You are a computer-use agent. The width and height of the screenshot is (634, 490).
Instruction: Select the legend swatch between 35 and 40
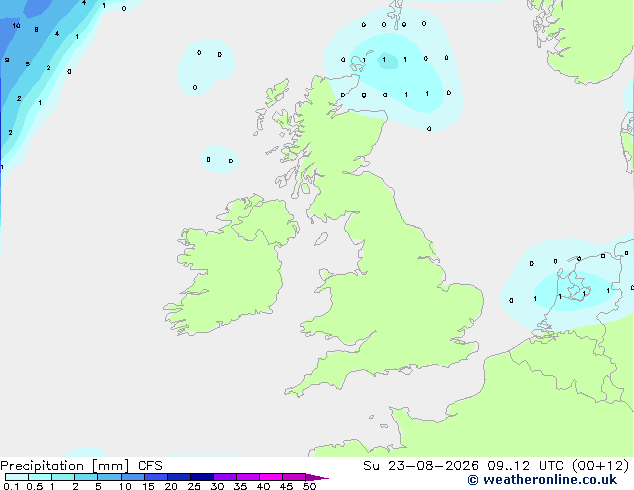point(247,477)
